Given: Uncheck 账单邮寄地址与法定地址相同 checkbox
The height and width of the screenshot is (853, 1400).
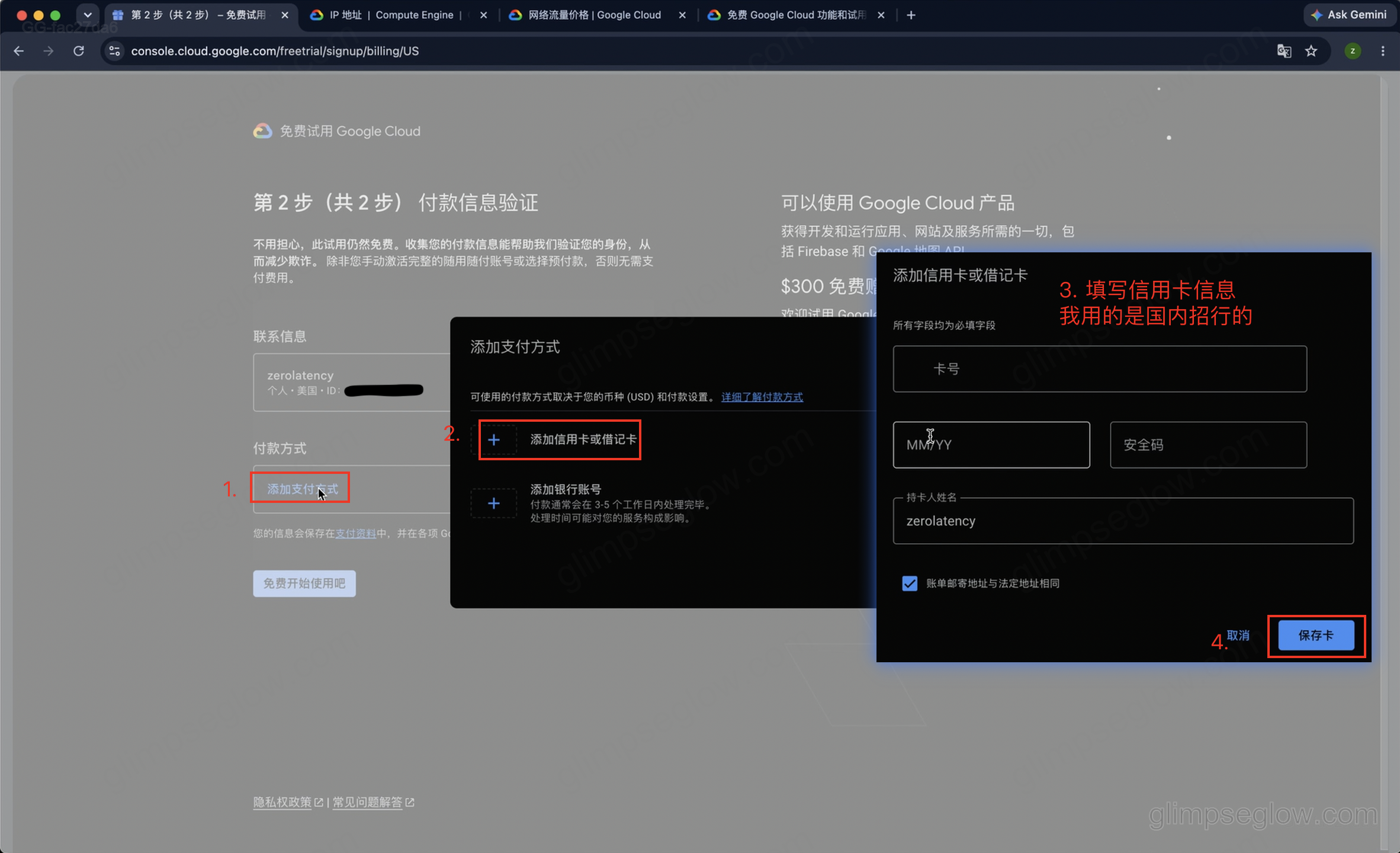Looking at the screenshot, I should click(x=910, y=583).
